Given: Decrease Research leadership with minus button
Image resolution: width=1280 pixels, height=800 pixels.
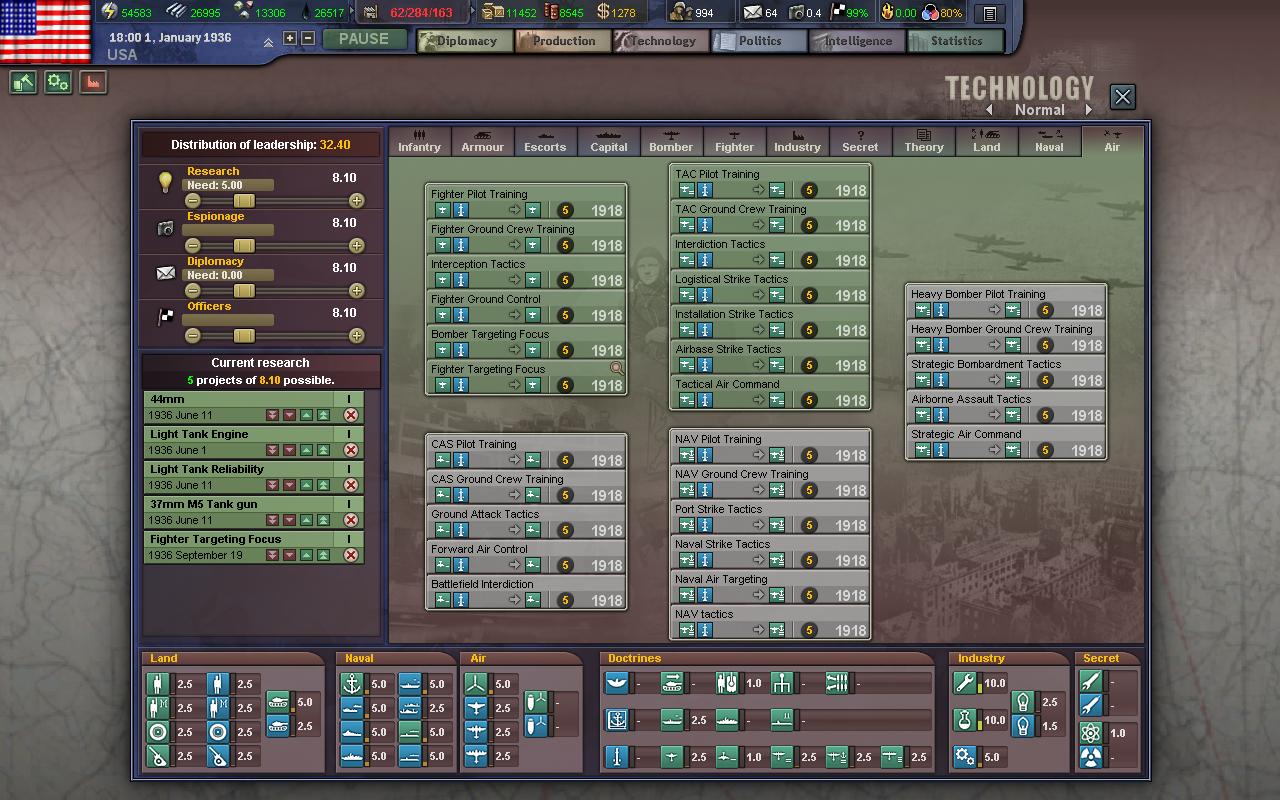Looking at the screenshot, I should click(193, 201).
